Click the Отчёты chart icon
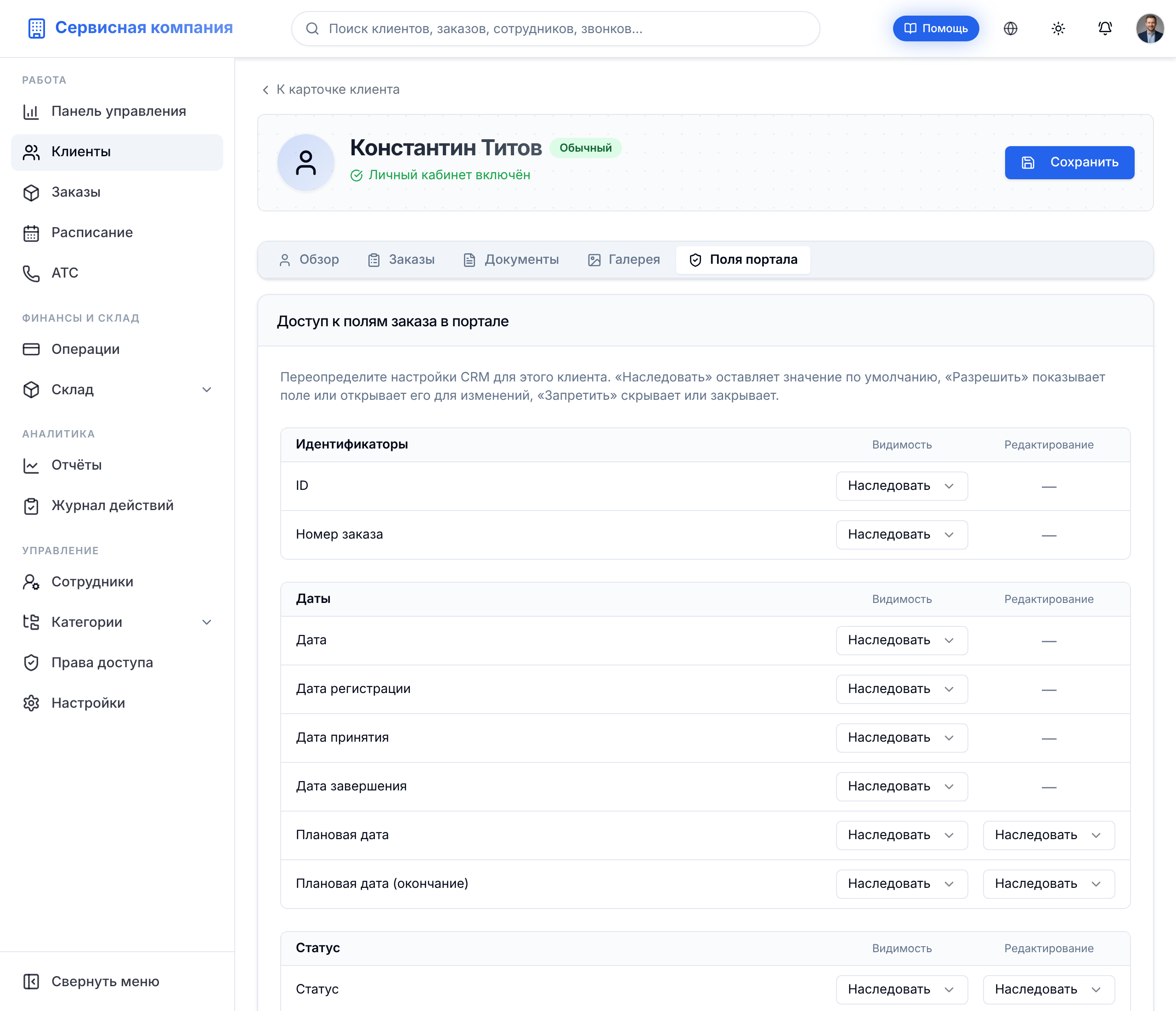The height and width of the screenshot is (1011, 1176). [x=31, y=466]
